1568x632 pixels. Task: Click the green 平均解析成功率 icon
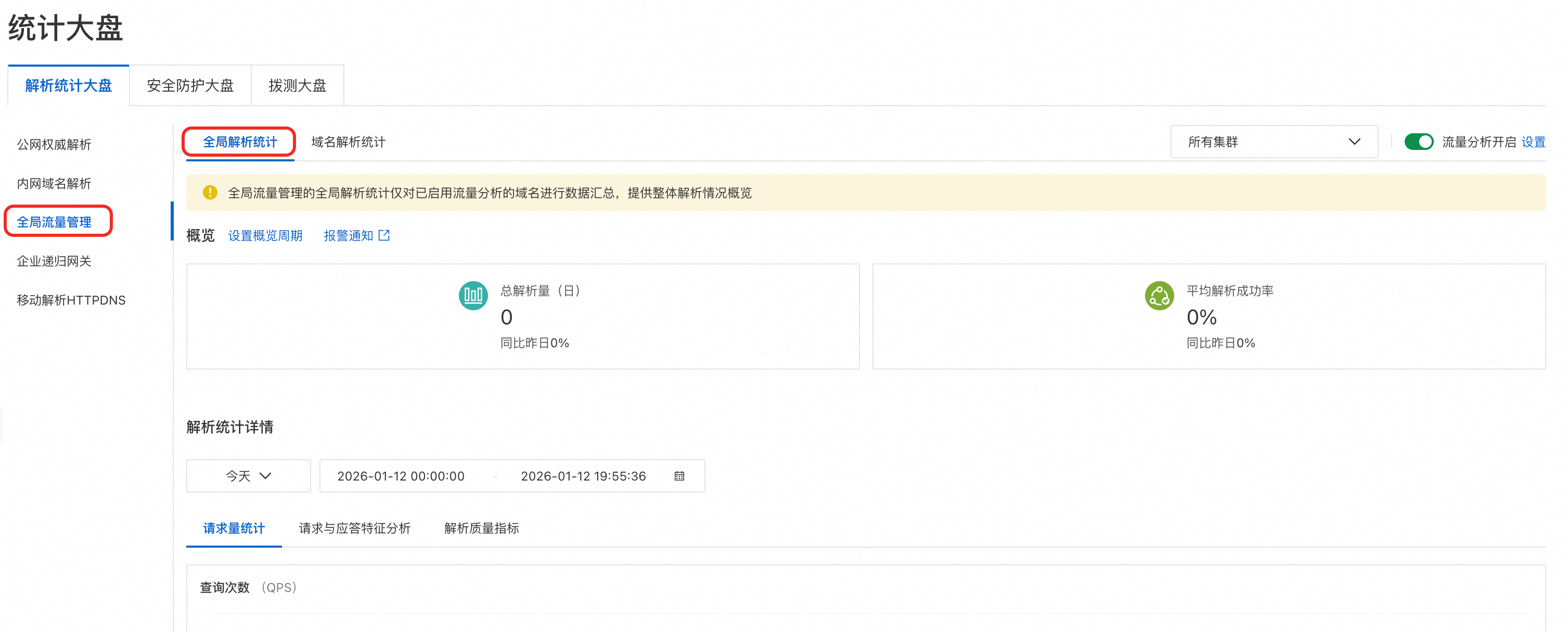pos(1159,296)
